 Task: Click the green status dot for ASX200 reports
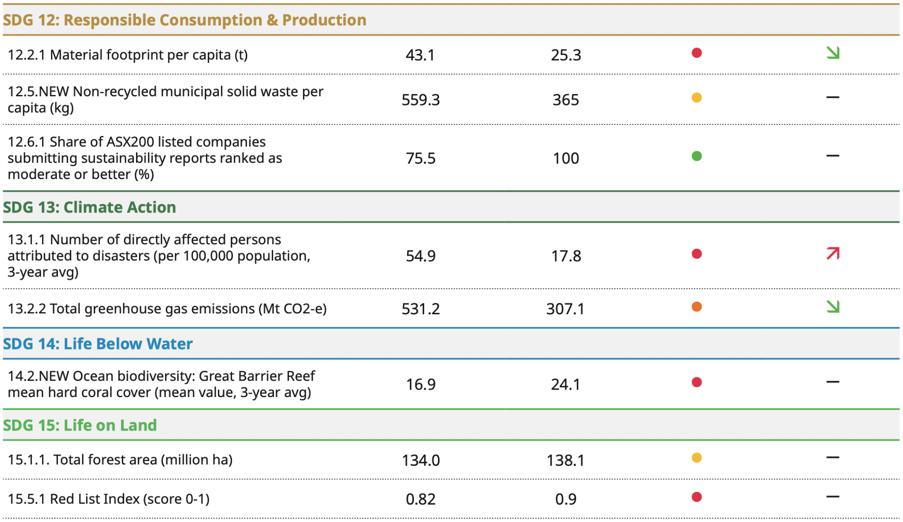coord(697,156)
